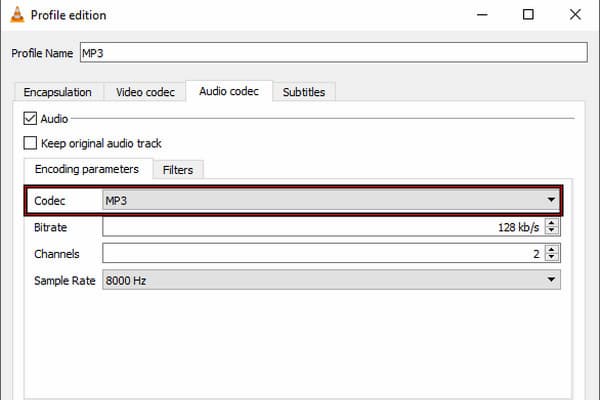
Task: Open the Codec dropdown showing MP3
Action: coord(331,201)
